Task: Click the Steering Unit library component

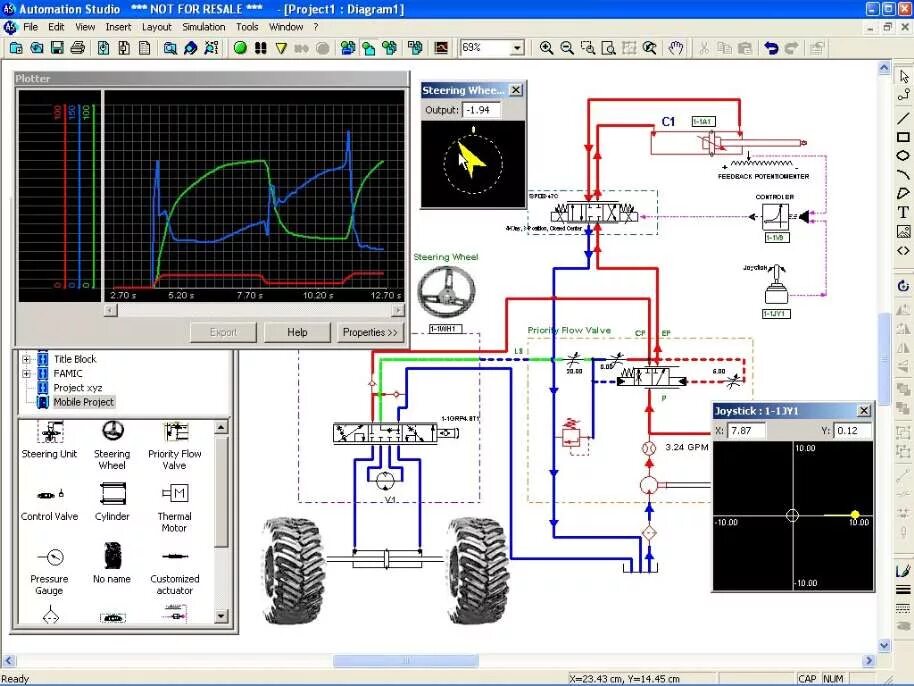Action: click(x=50, y=441)
